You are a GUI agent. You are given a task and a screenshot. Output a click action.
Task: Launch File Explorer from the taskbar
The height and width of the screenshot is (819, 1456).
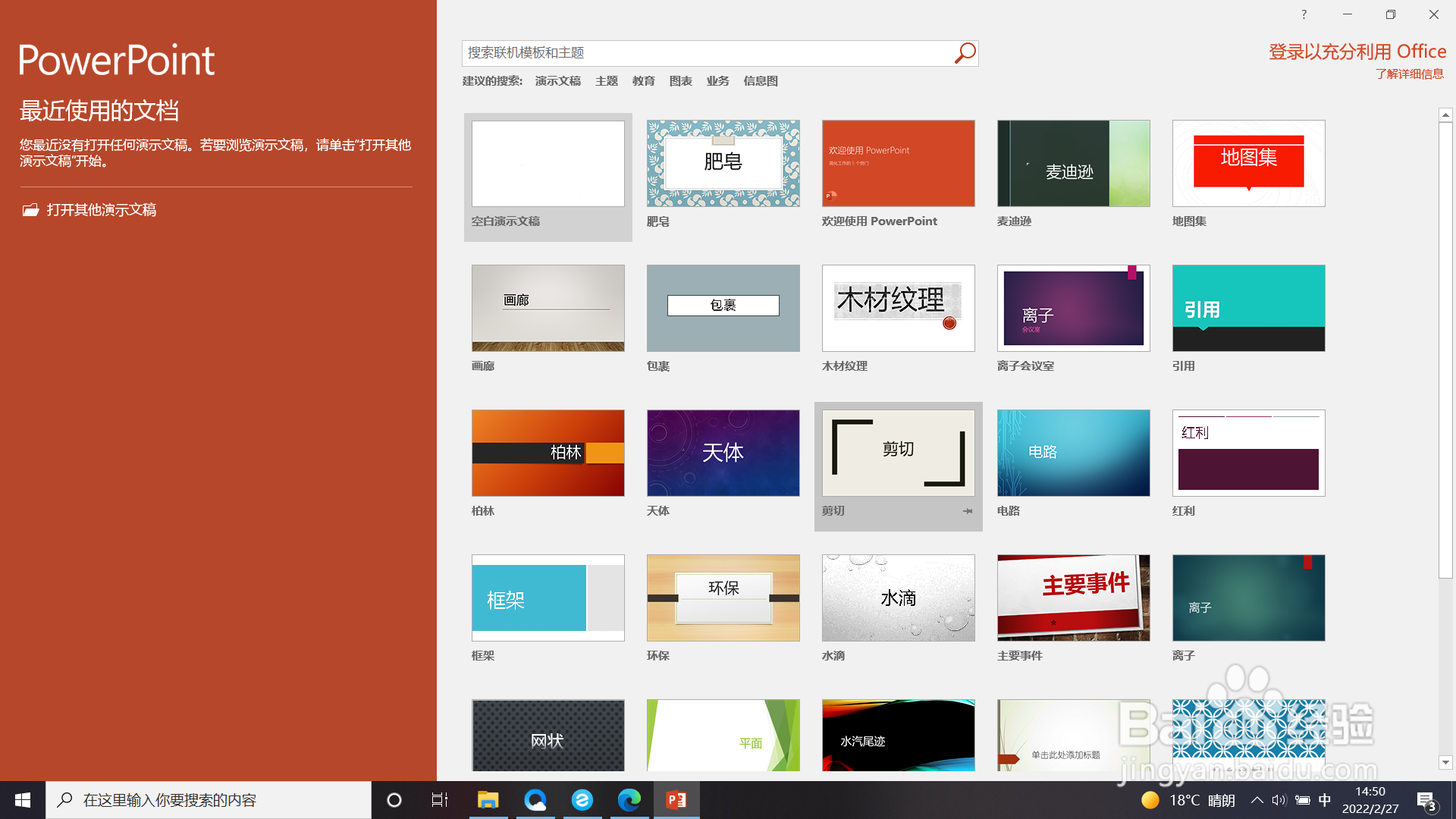[x=488, y=800]
